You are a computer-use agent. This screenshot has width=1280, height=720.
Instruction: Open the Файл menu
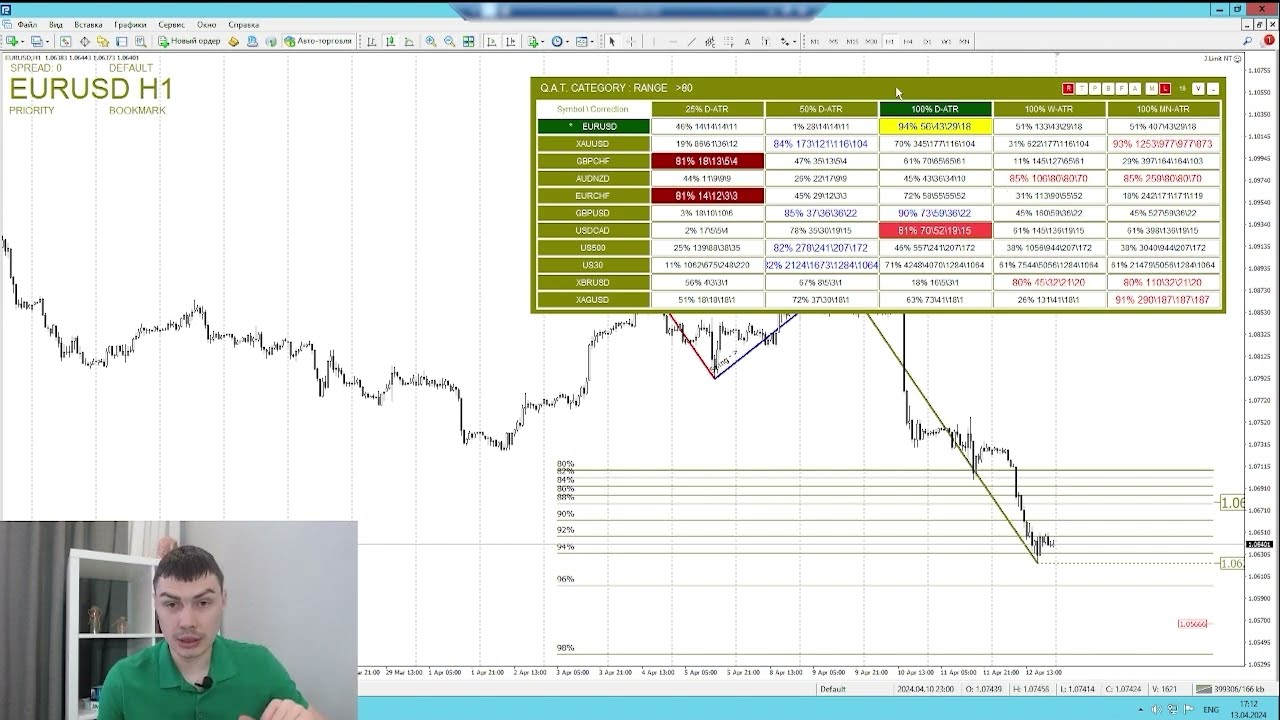(27, 24)
